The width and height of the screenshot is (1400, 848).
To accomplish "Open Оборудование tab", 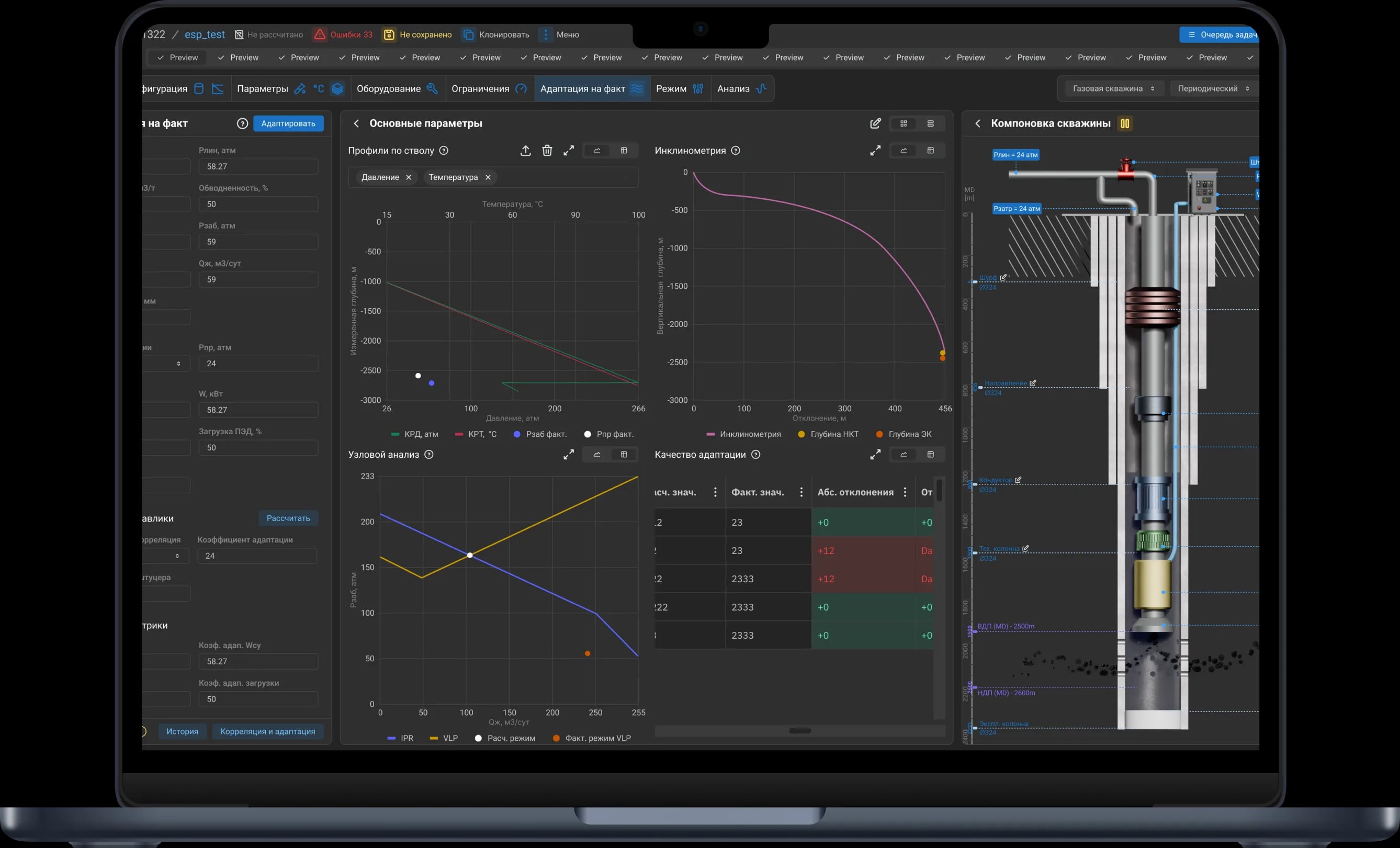I will [x=397, y=88].
